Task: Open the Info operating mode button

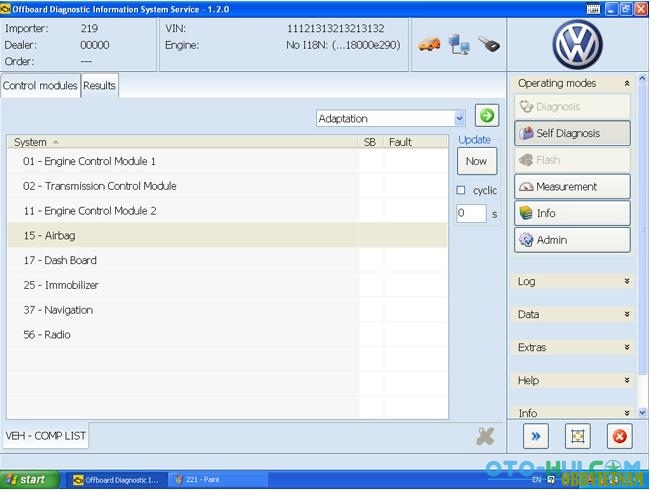Action: 572,213
